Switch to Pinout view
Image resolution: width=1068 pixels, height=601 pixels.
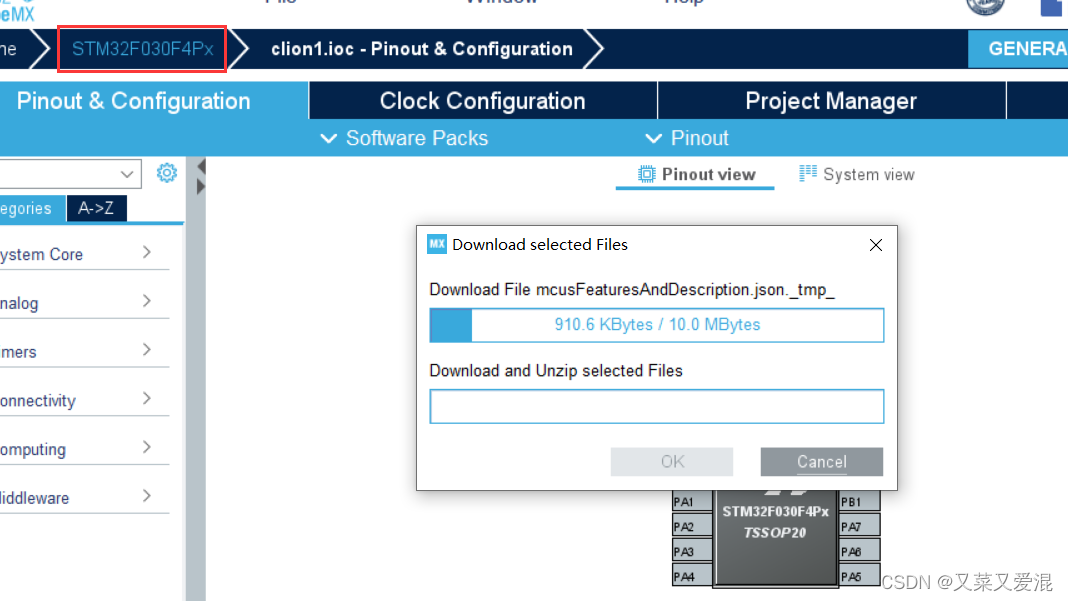[696, 174]
